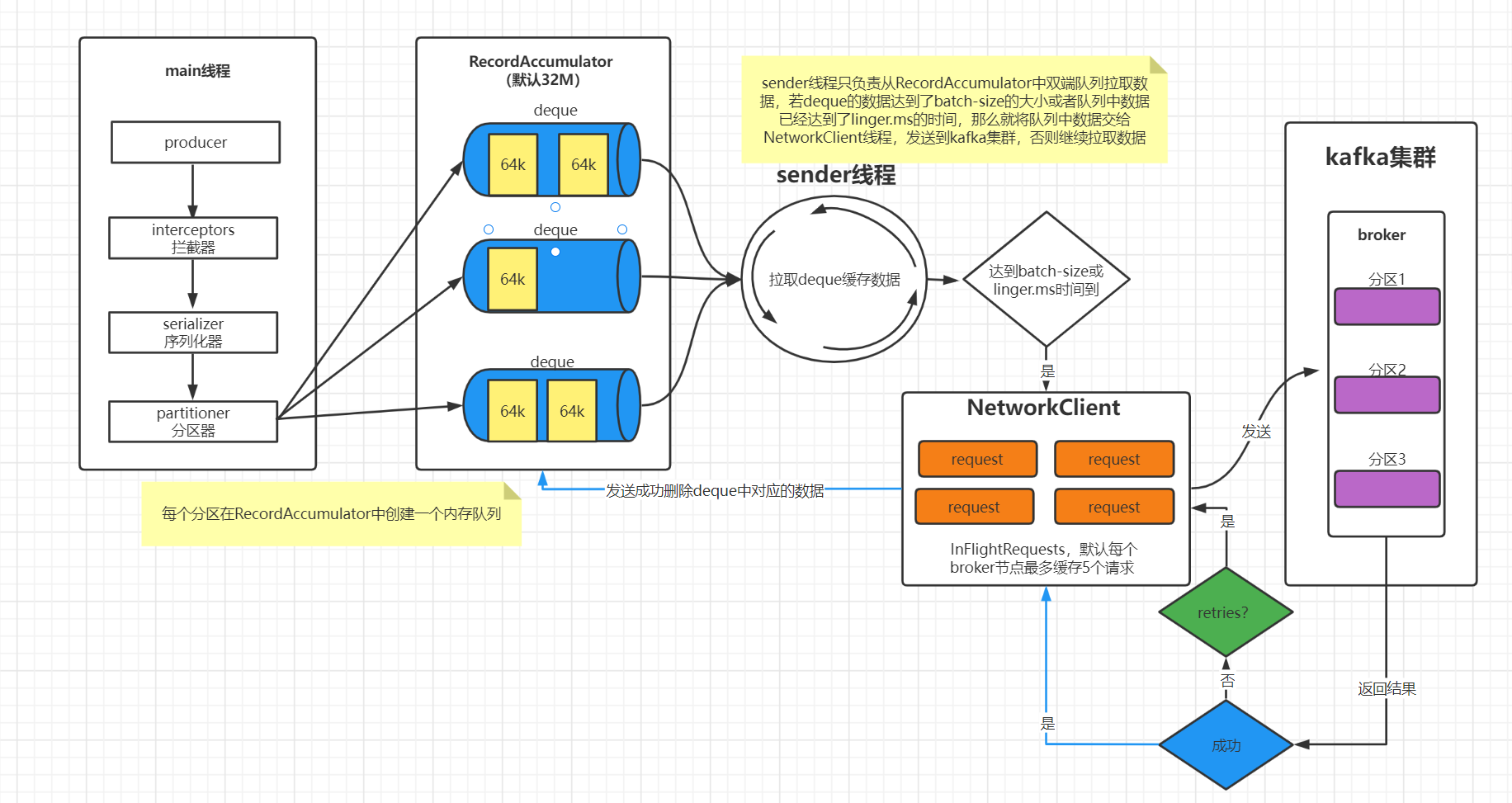Click the main线程 title text
Viewport: 1512px width, 803px height.
pos(197,71)
